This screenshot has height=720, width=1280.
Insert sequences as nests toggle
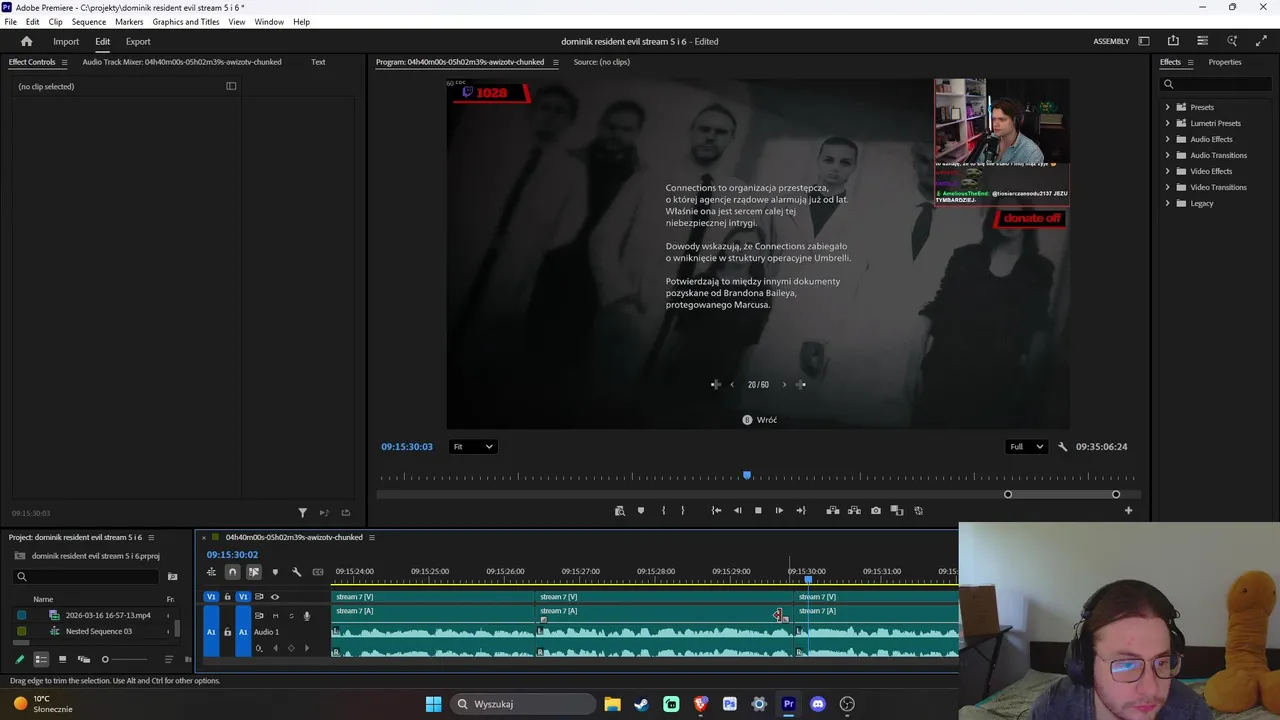tap(211, 572)
